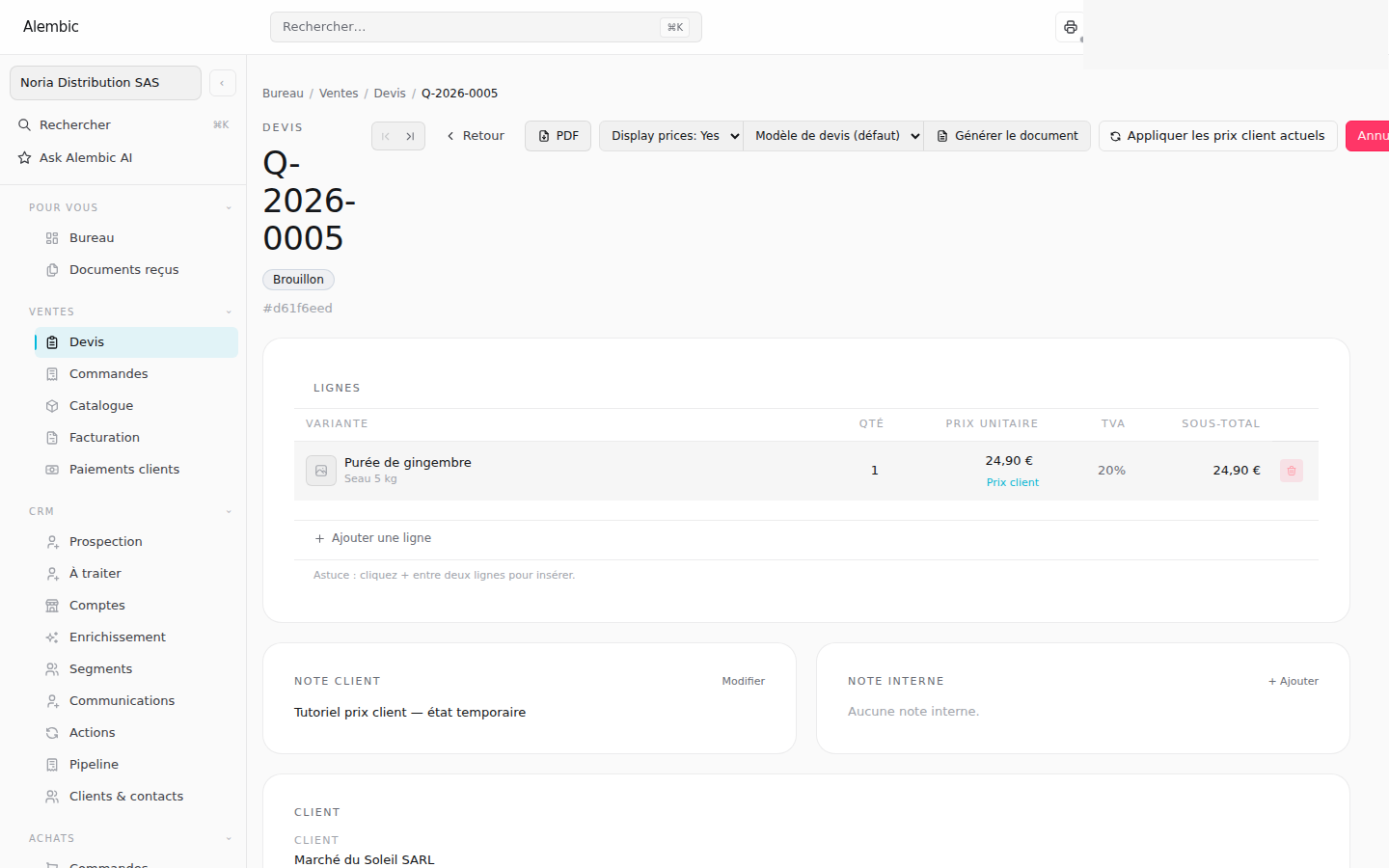Viewport: 1389px width, 868px height.
Task: Export the quote as PDF
Action: 558,136
